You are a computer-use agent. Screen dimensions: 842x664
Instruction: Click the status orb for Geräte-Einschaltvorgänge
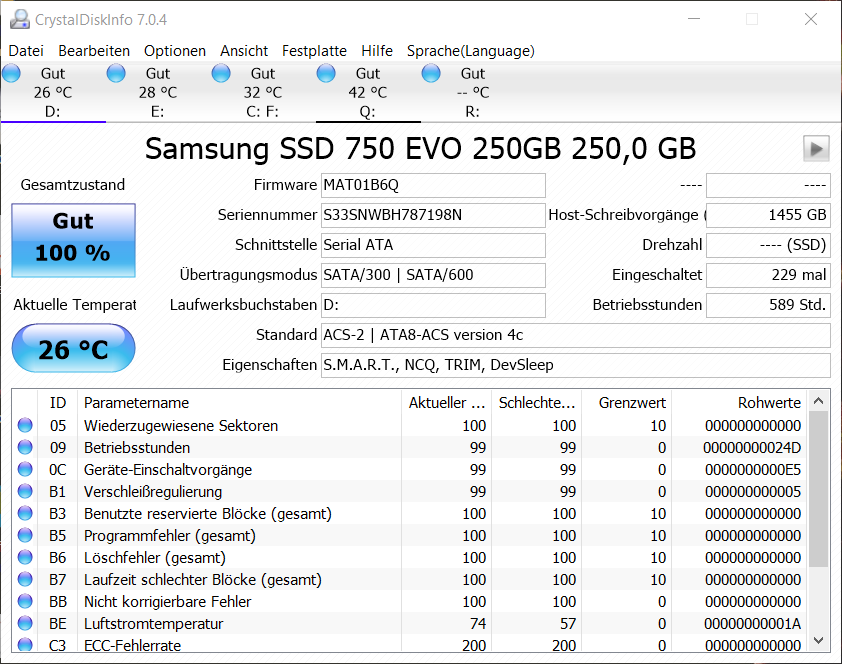tap(25, 469)
